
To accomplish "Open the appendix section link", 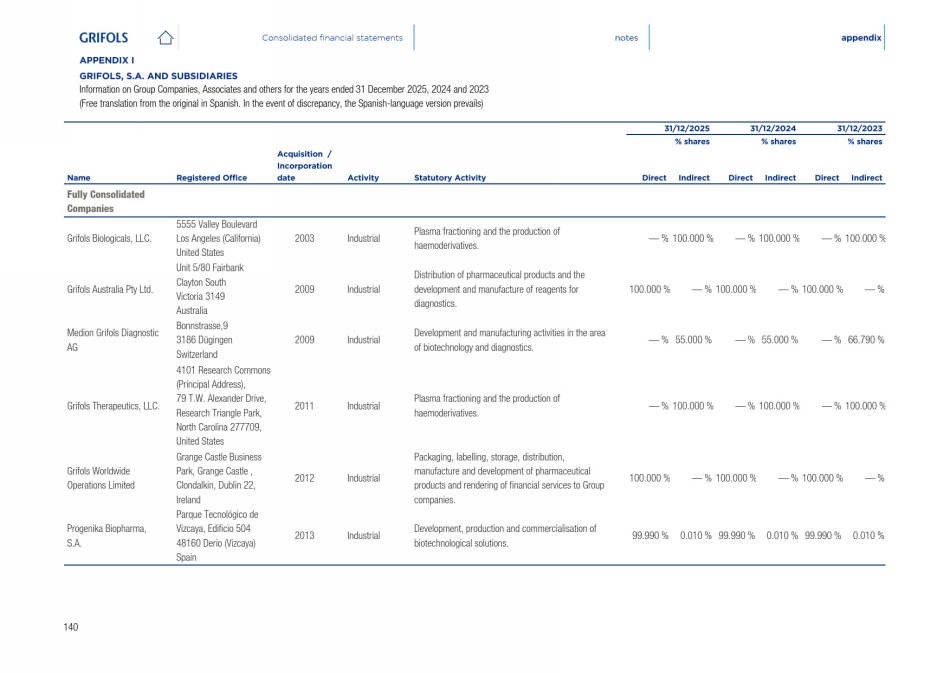I will (861, 38).
